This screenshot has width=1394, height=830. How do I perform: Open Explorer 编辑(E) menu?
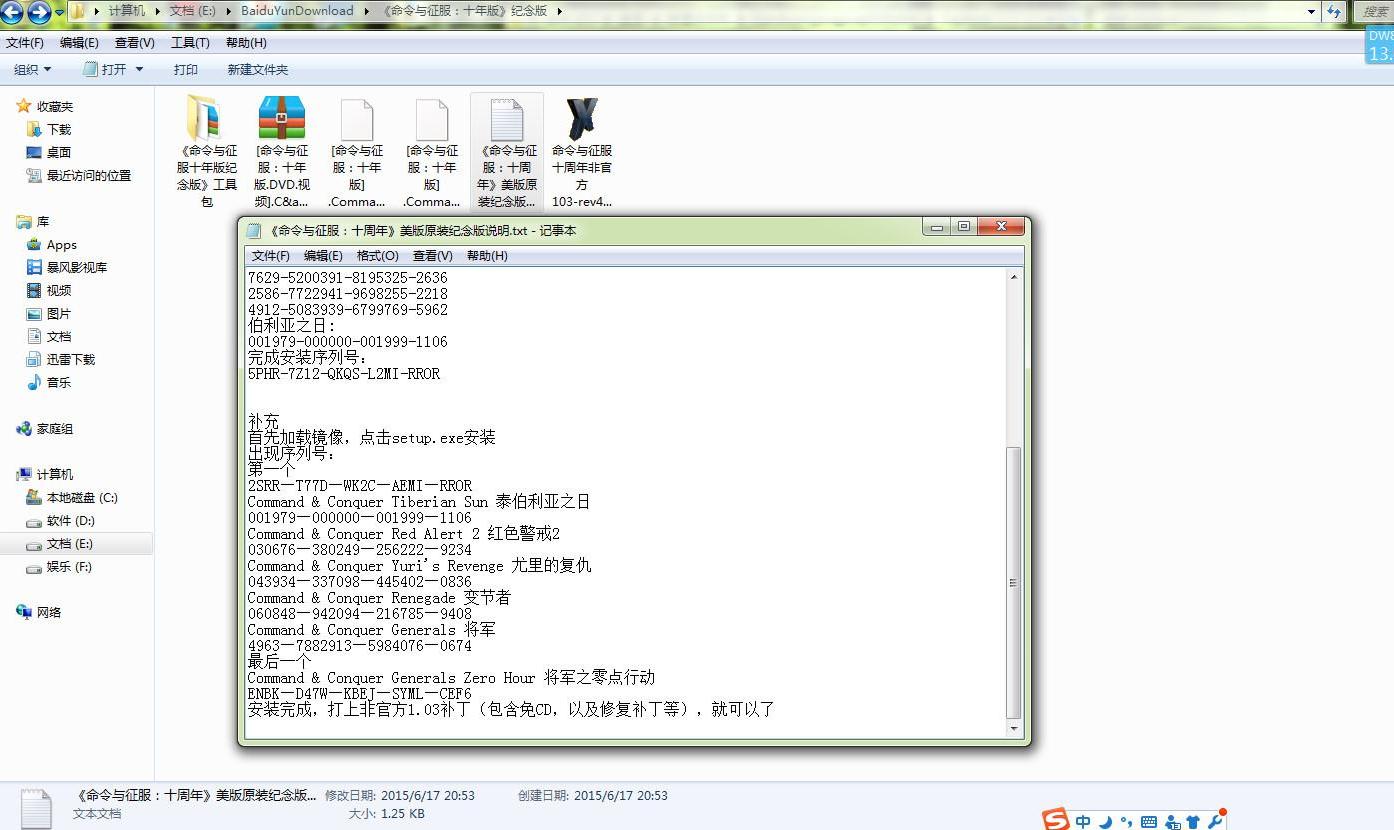pyautogui.click(x=79, y=43)
